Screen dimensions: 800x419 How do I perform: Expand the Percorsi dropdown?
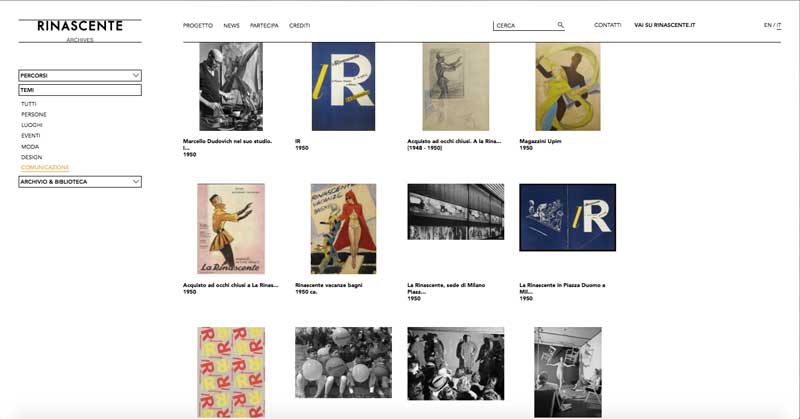click(80, 76)
